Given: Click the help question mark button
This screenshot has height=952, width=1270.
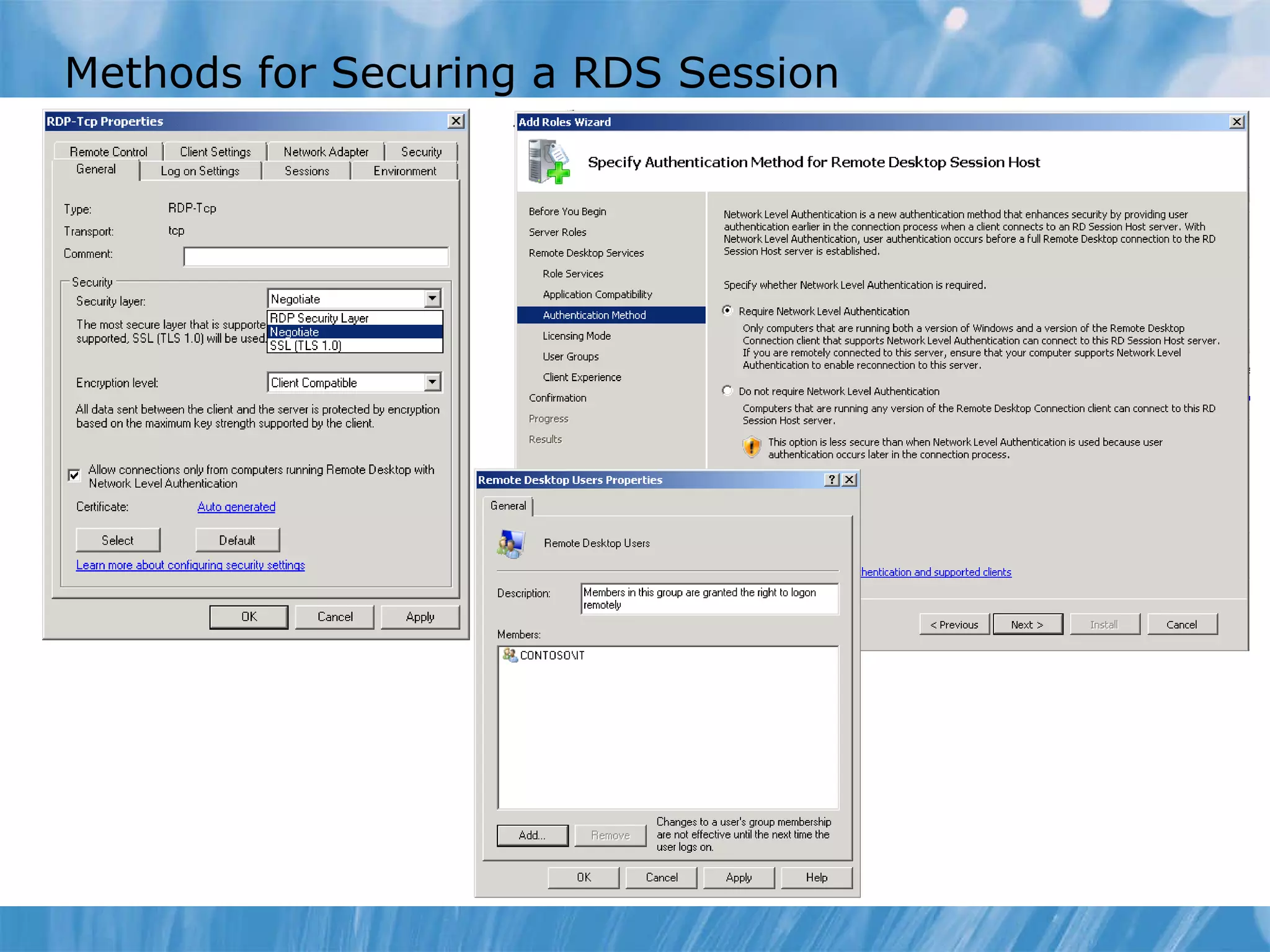Looking at the screenshot, I should click(832, 480).
